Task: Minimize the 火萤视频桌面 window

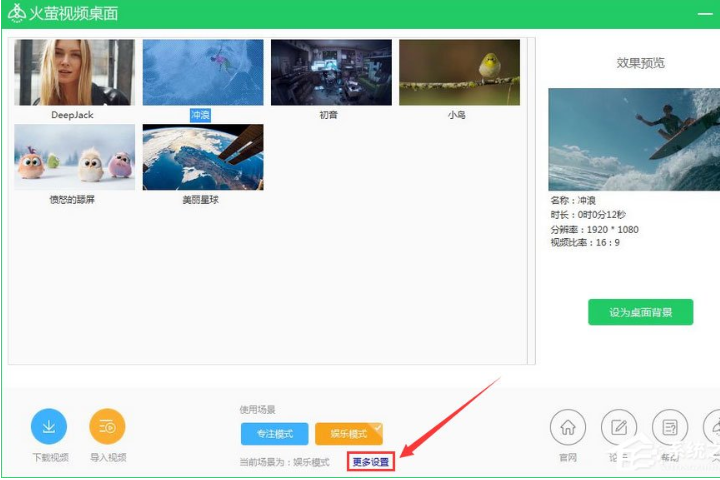Action: click(705, 14)
